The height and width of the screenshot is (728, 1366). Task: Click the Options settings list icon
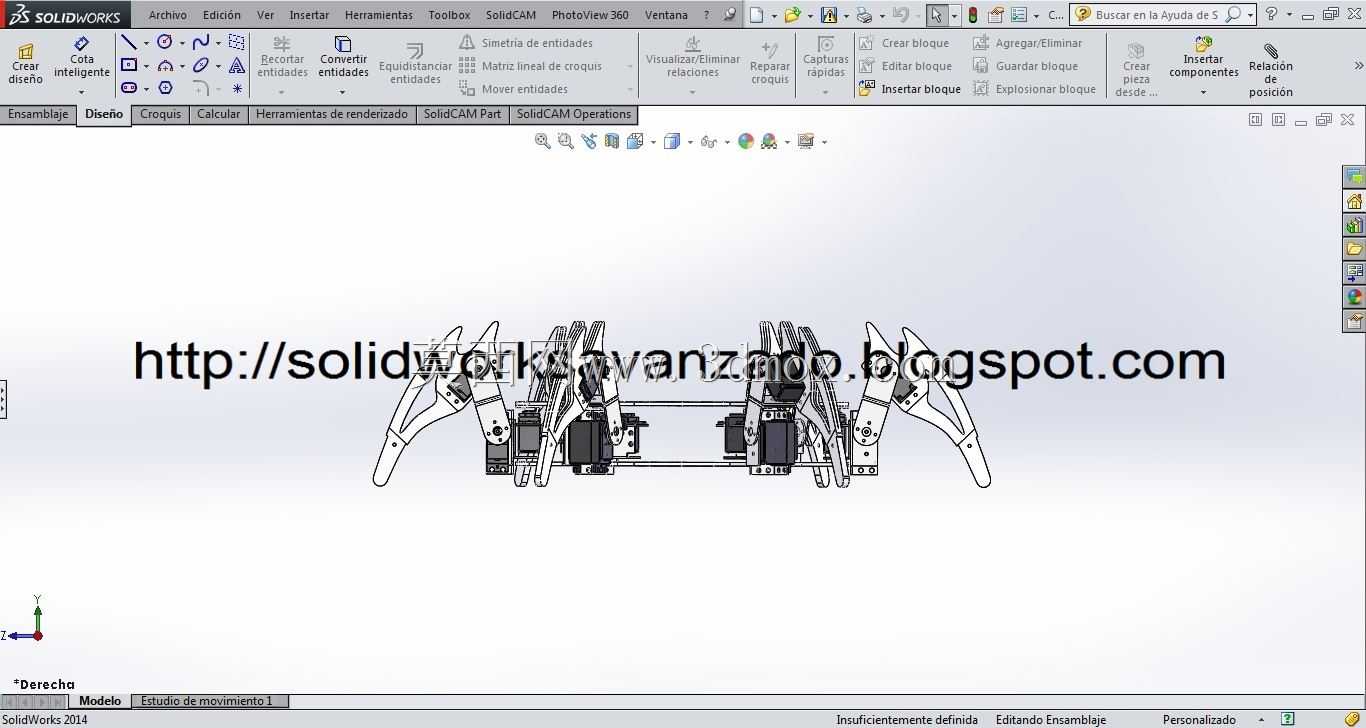click(x=1018, y=15)
